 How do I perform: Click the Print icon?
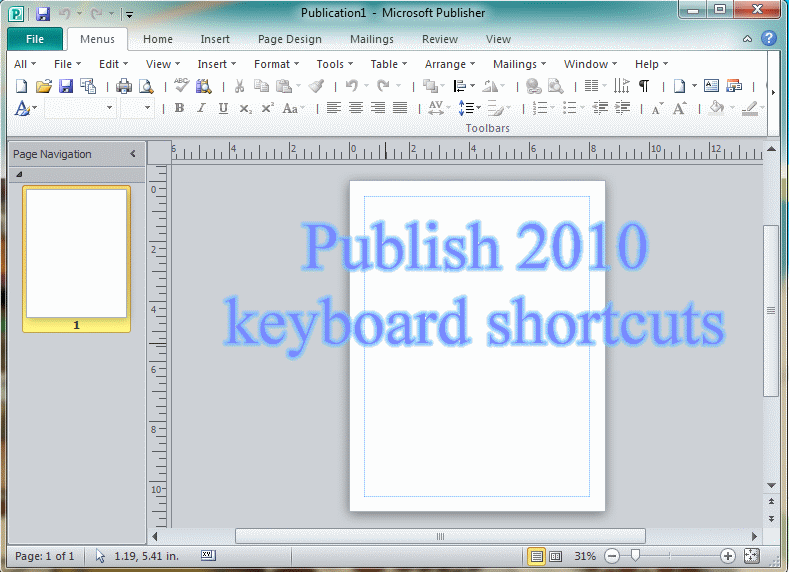tap(124, 86)
